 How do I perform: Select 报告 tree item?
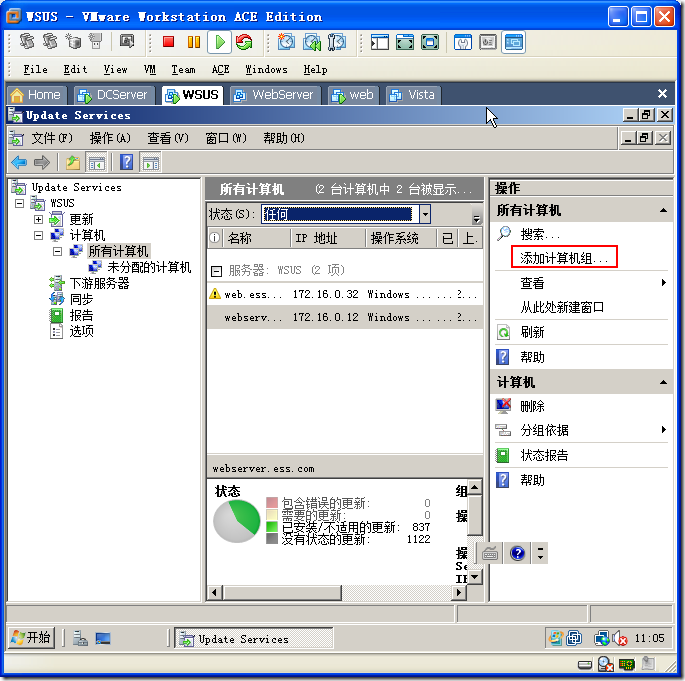pos(81,315)
